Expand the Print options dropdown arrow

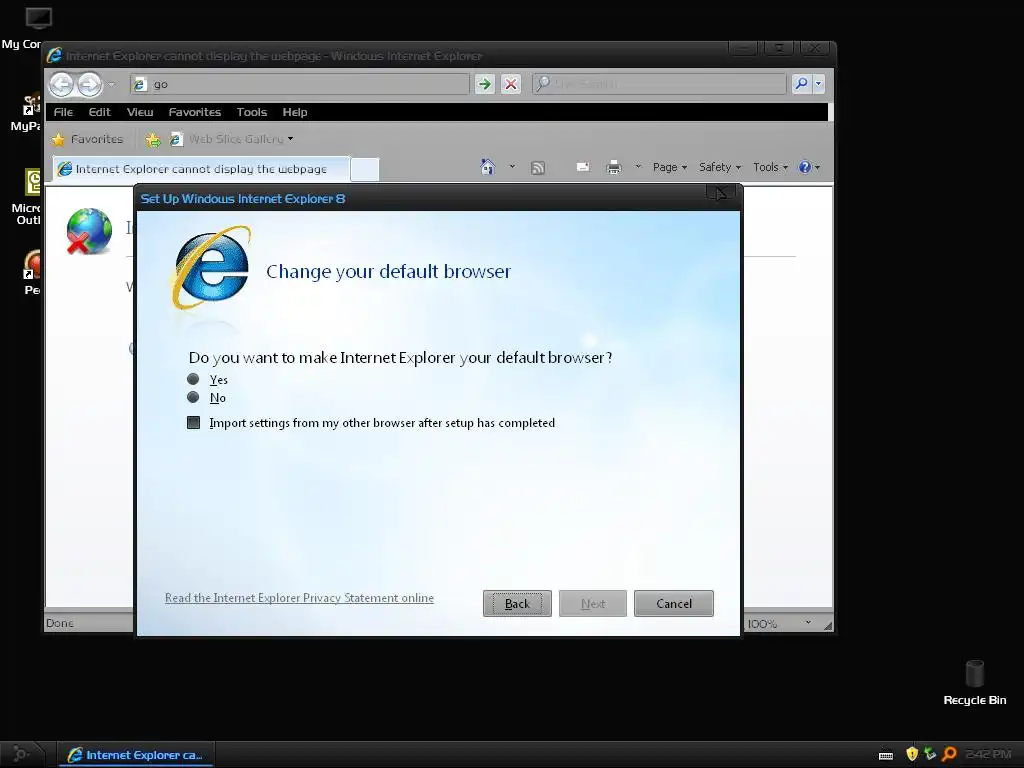click(638, 167)
